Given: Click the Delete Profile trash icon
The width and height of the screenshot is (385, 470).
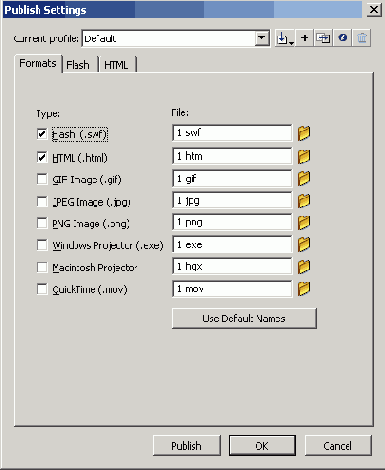Looking at the screenshot, I should coord(362,38).
